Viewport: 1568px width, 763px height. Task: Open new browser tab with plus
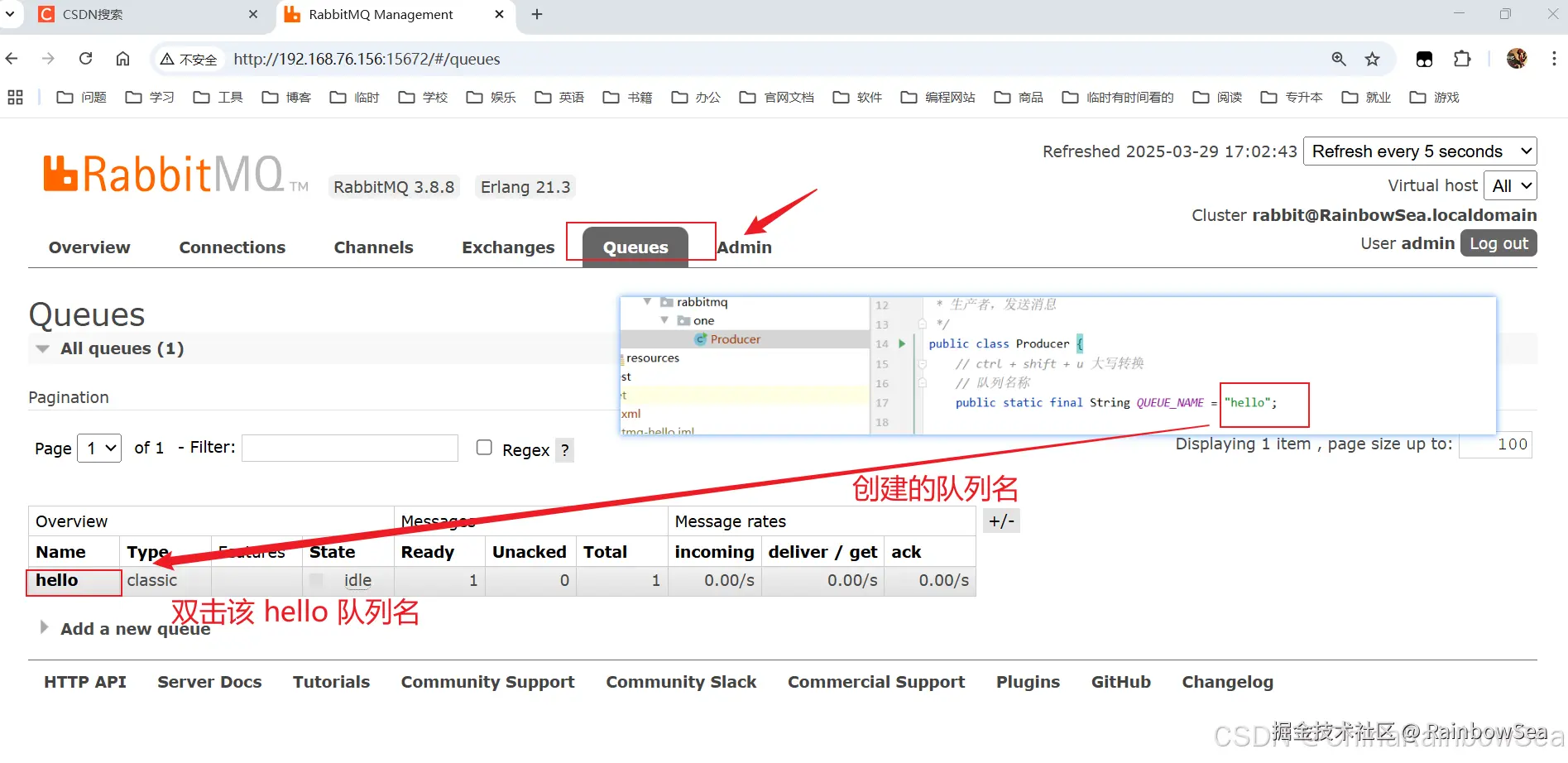537,14
